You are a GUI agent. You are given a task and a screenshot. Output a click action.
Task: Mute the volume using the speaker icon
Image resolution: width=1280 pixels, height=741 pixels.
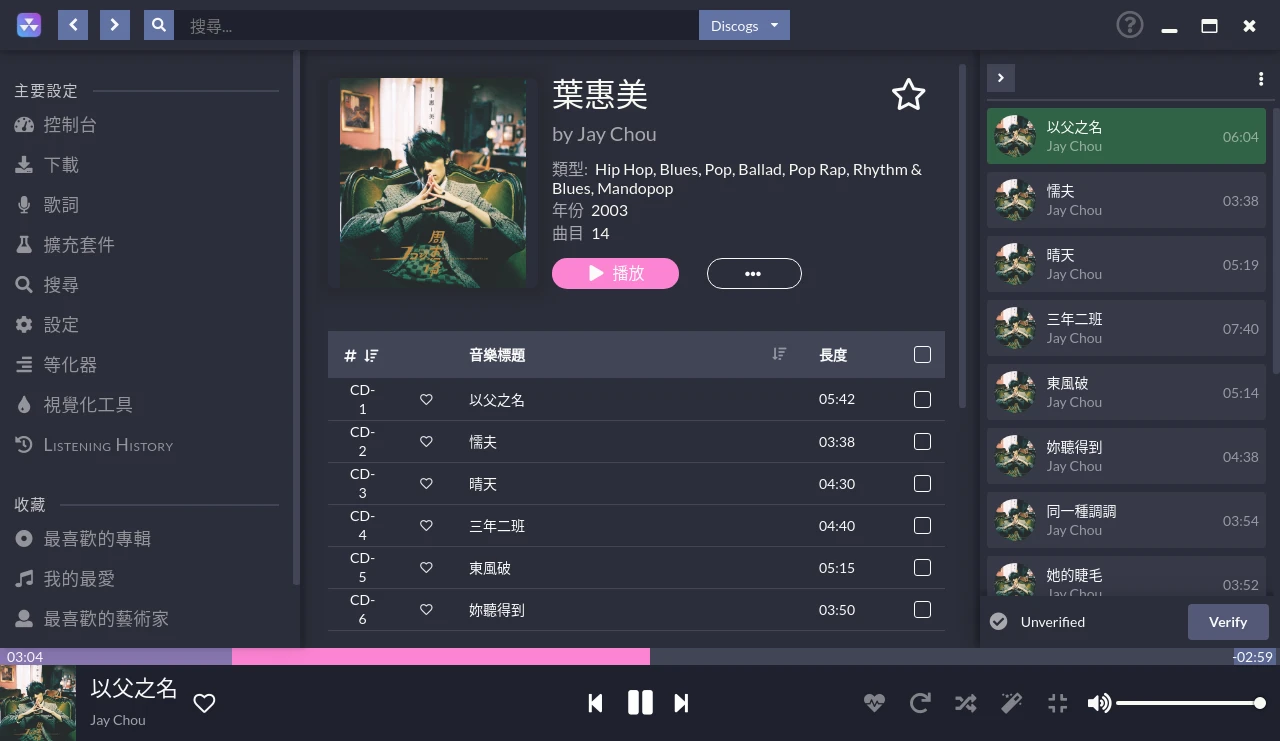tap(1099, 703)
